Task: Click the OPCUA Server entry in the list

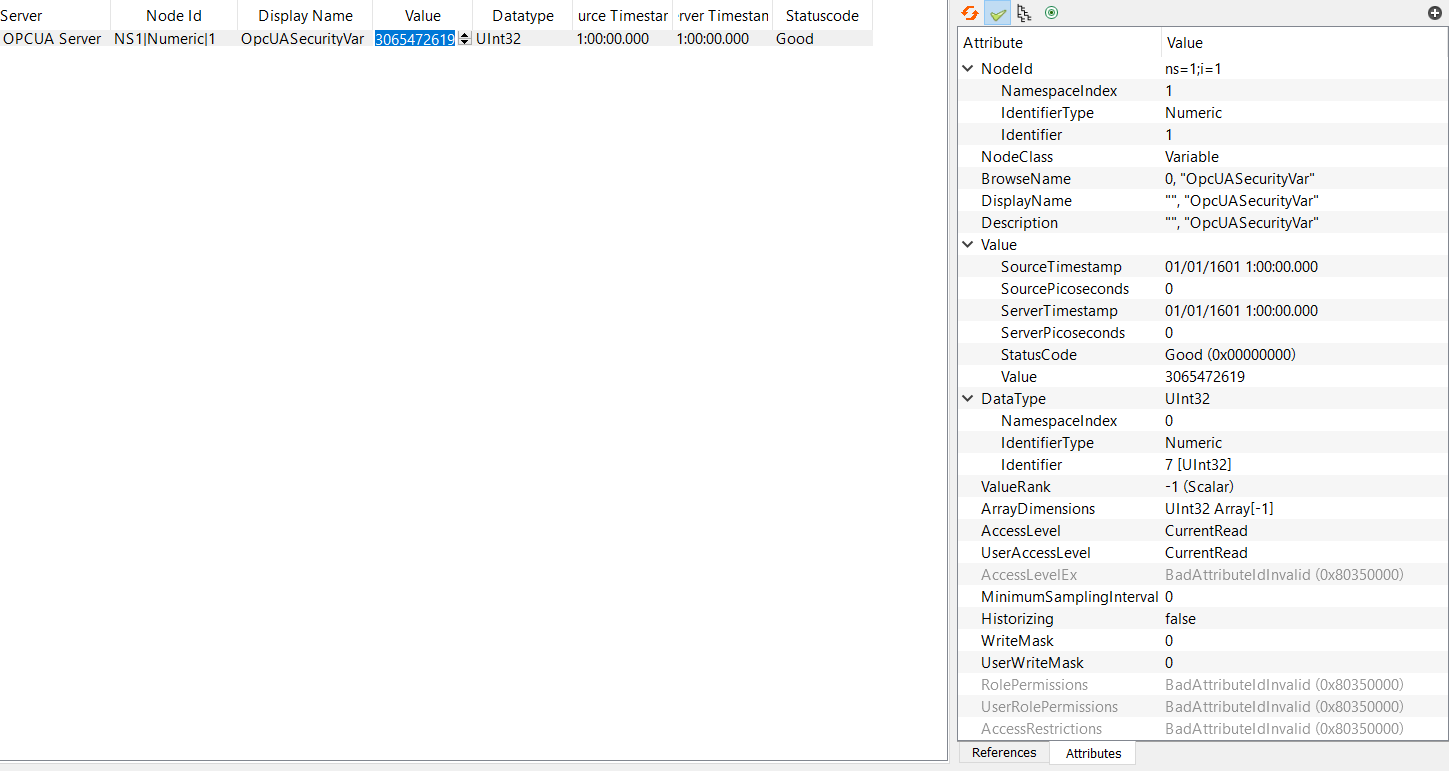Action: tap(52, 38)
